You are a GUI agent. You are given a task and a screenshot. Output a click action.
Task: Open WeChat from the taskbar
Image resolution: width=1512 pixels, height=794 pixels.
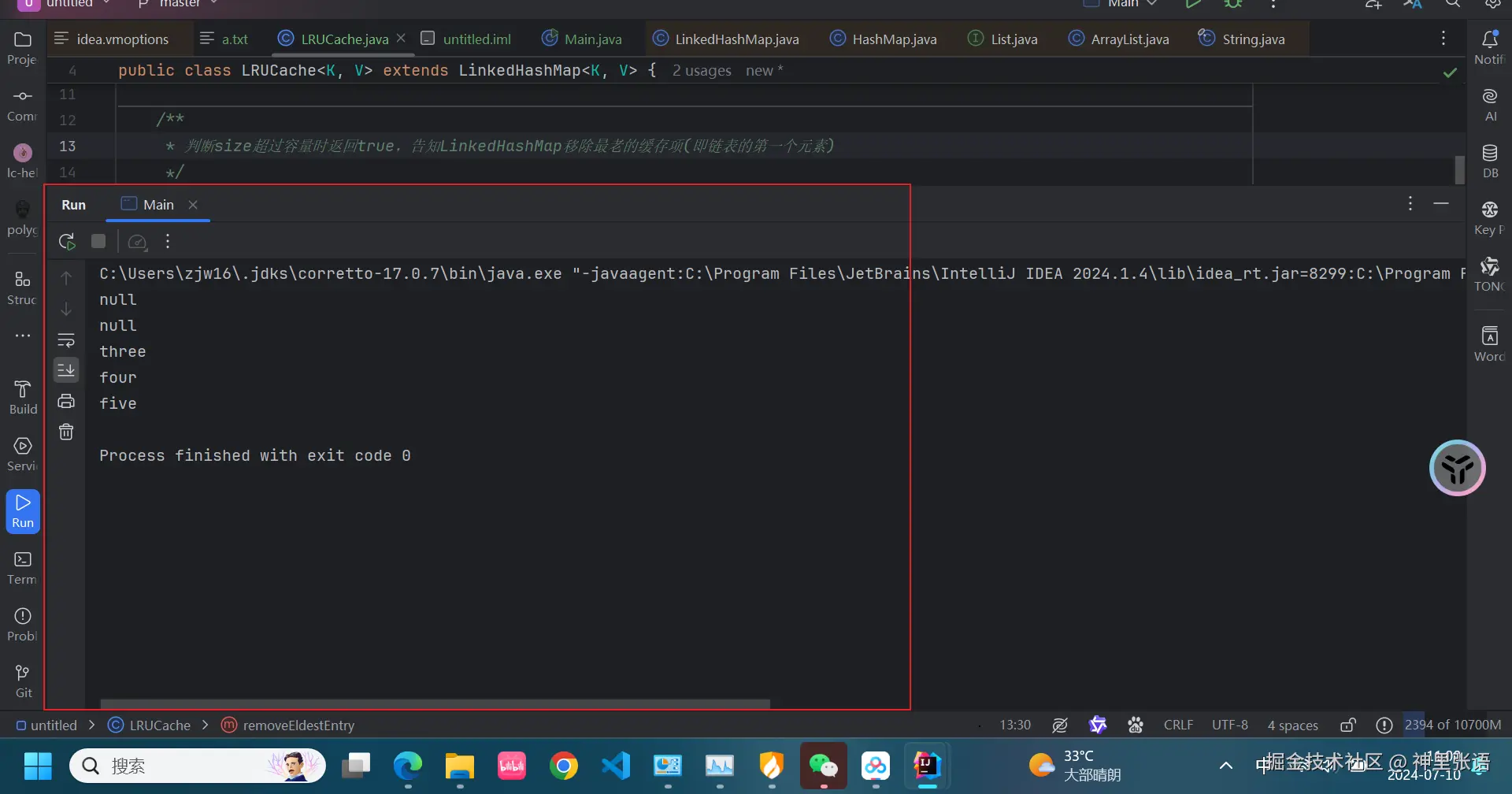824,766
